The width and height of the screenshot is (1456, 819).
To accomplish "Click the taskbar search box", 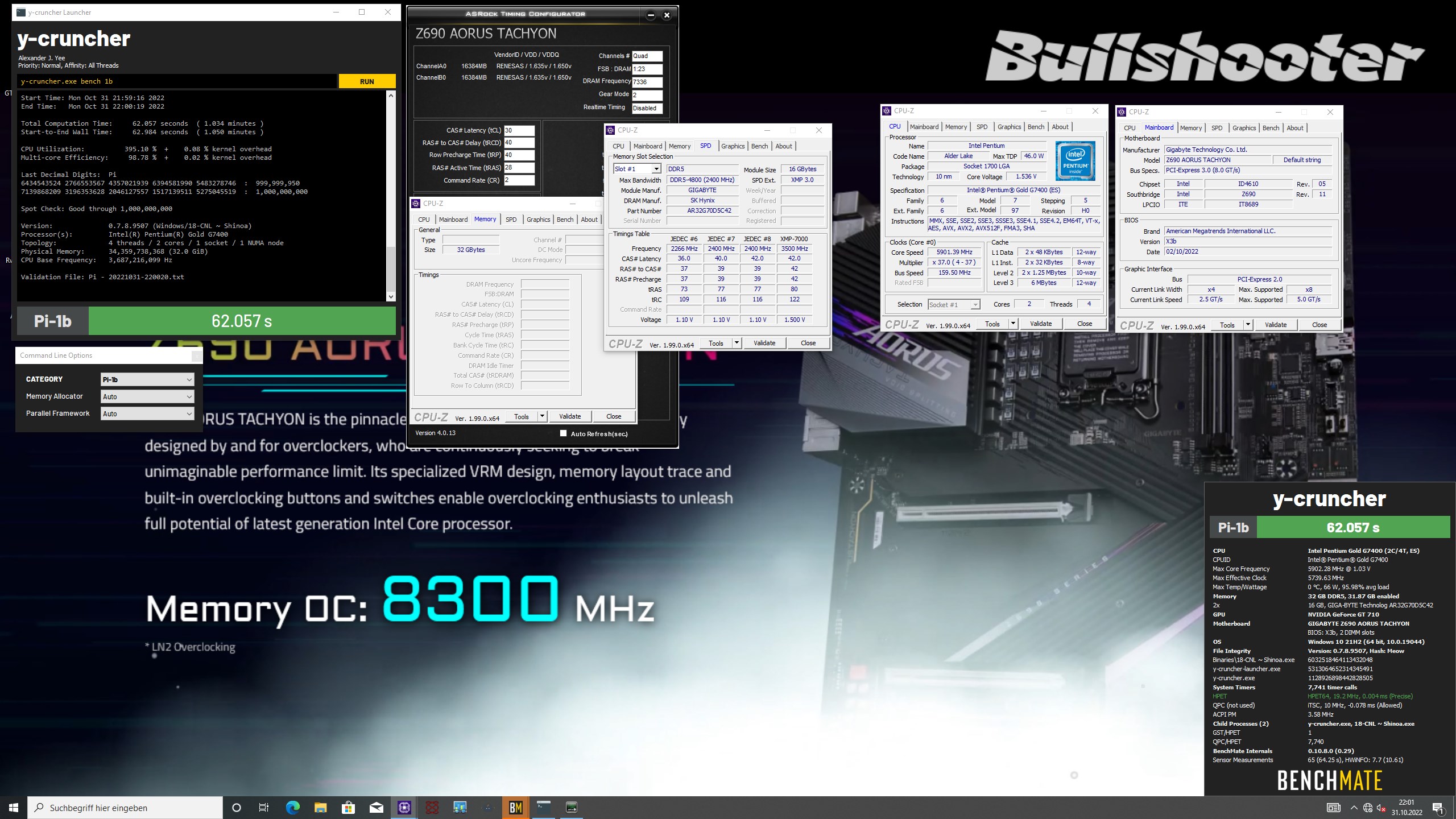I will click(125, 808).
